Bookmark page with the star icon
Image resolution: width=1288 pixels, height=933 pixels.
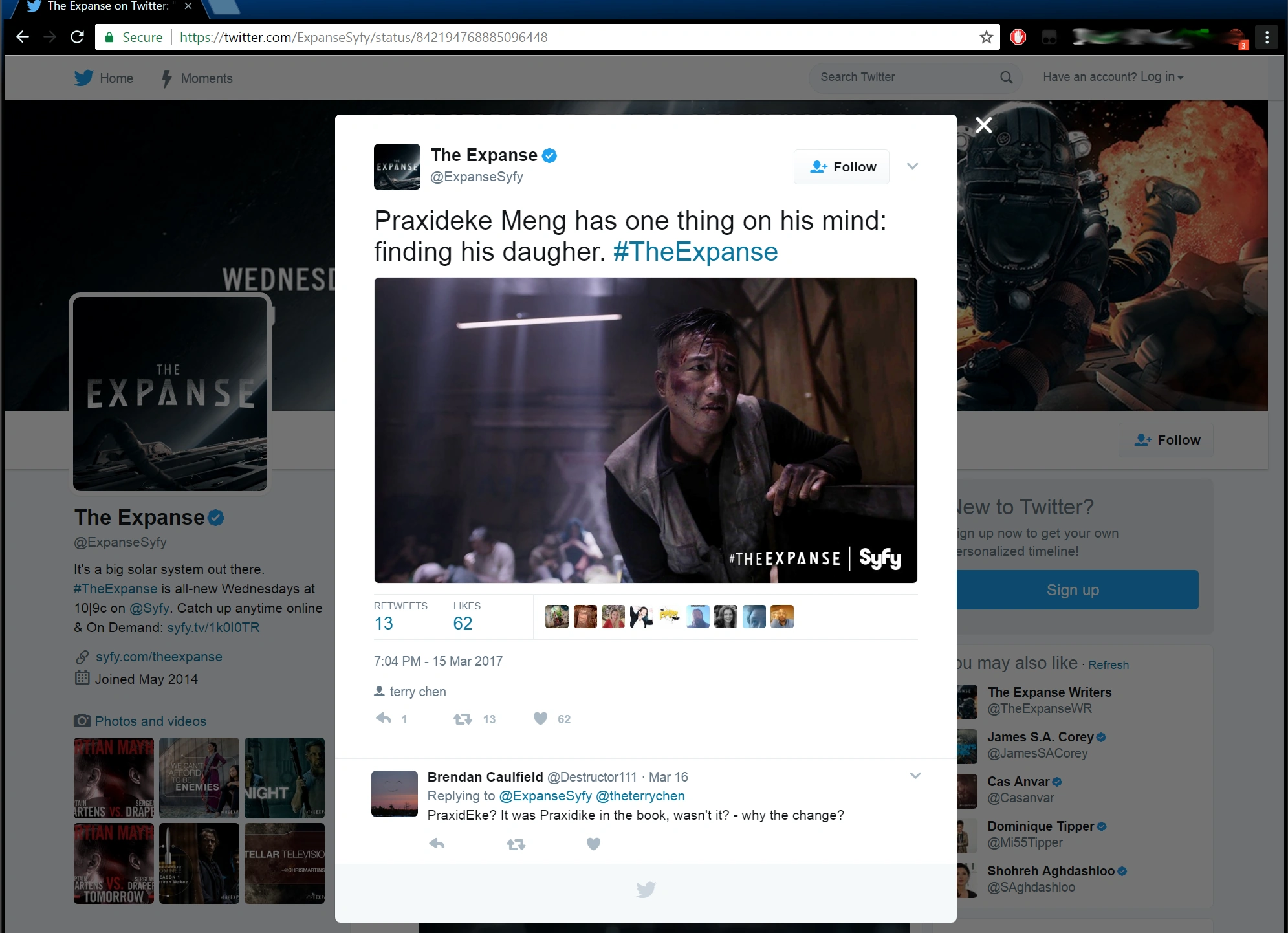click(986, 38)
